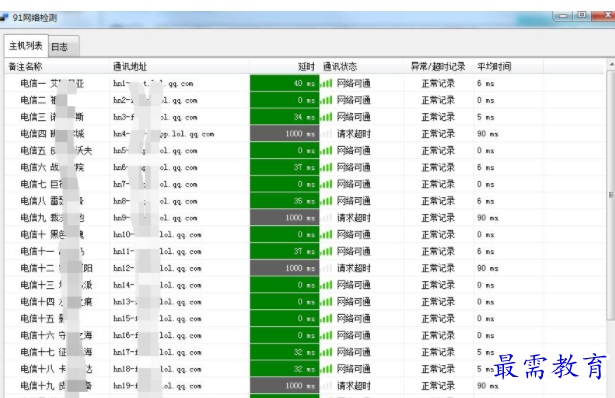Select the 电信十三 host name cell
The width and height of the screenshot is (615, 398).
56,285
